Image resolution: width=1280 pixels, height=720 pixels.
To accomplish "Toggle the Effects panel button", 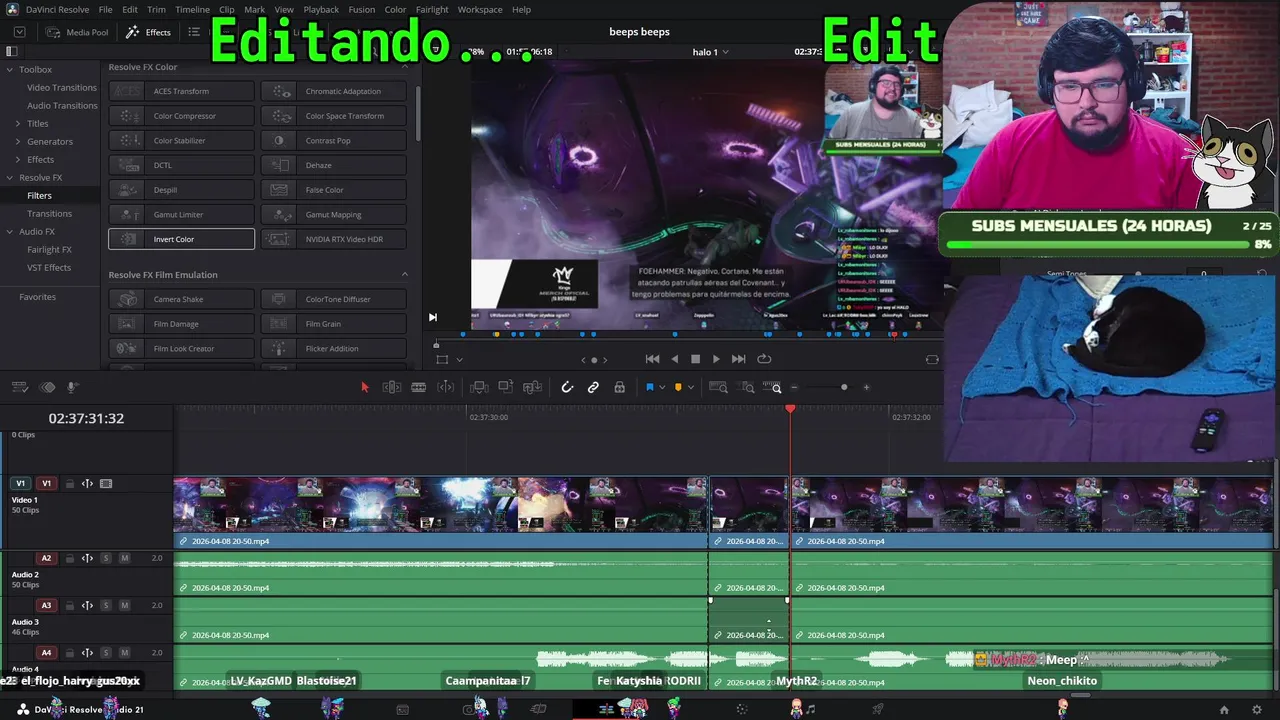I will coord(148,32).
